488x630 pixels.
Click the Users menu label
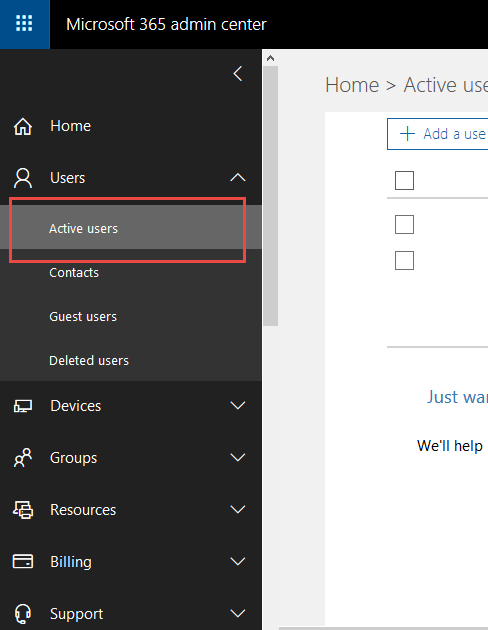(x=67, y=178)
